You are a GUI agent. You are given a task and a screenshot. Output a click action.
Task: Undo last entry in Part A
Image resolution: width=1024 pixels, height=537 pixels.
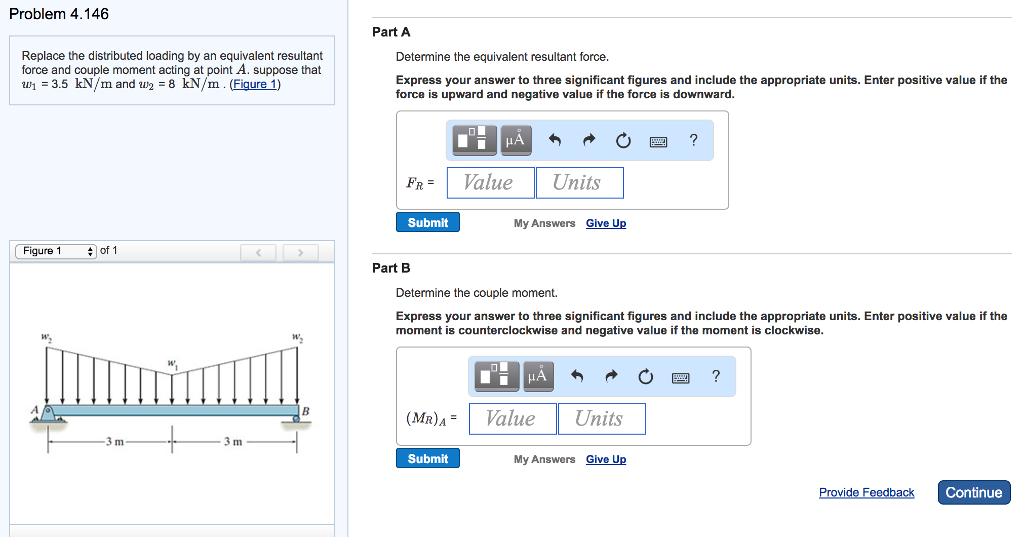point(556,141)
